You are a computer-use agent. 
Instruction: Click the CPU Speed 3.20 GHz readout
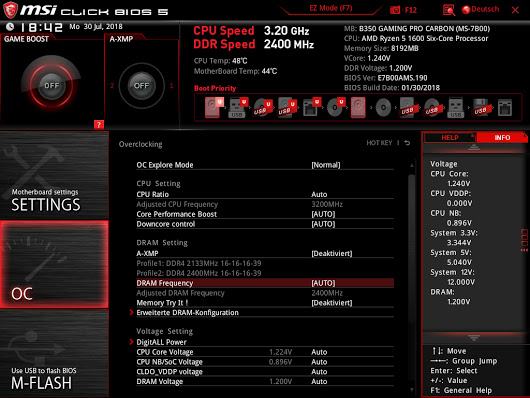click(251, 31)
